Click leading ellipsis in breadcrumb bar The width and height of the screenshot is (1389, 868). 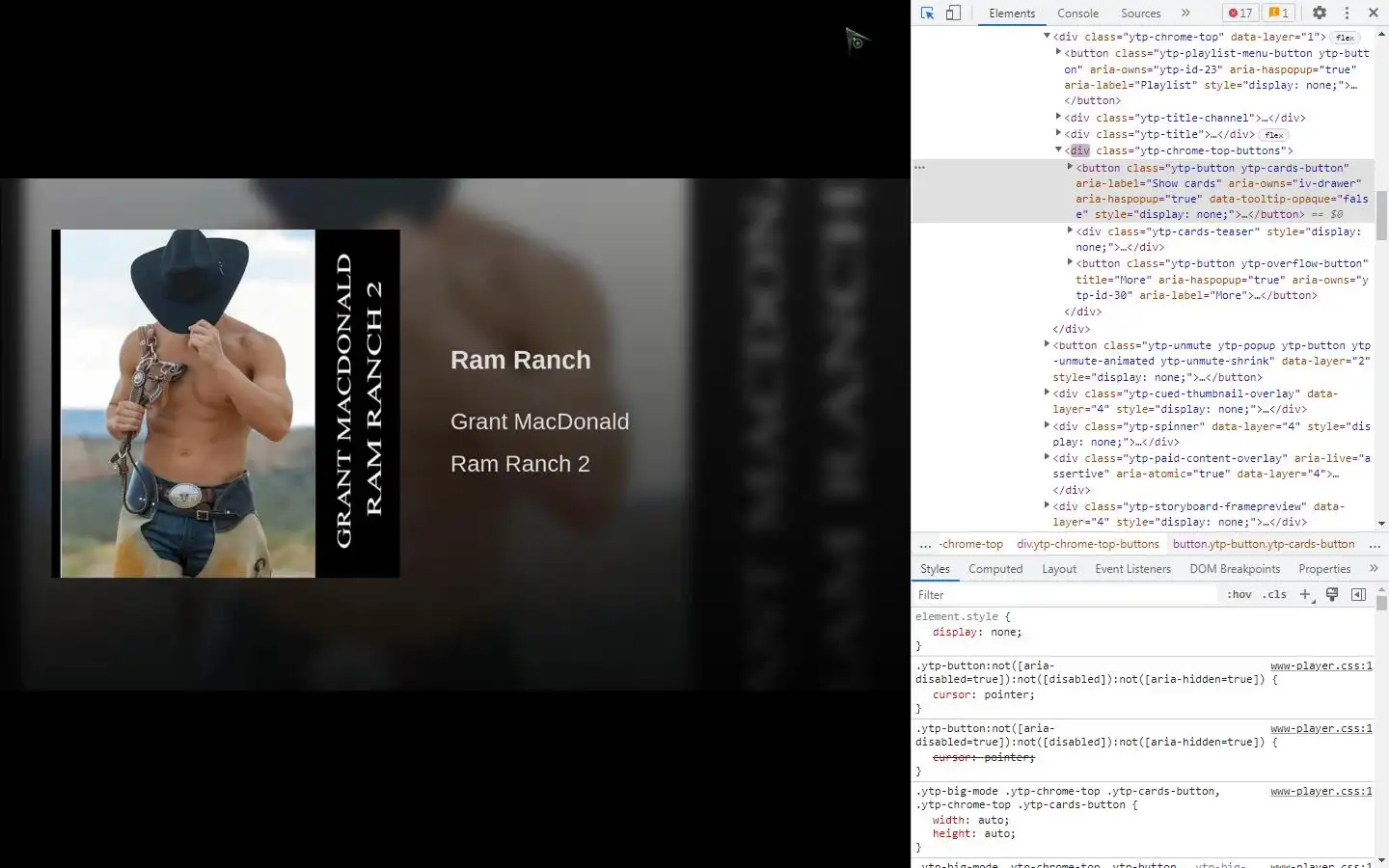click(925, 544)
